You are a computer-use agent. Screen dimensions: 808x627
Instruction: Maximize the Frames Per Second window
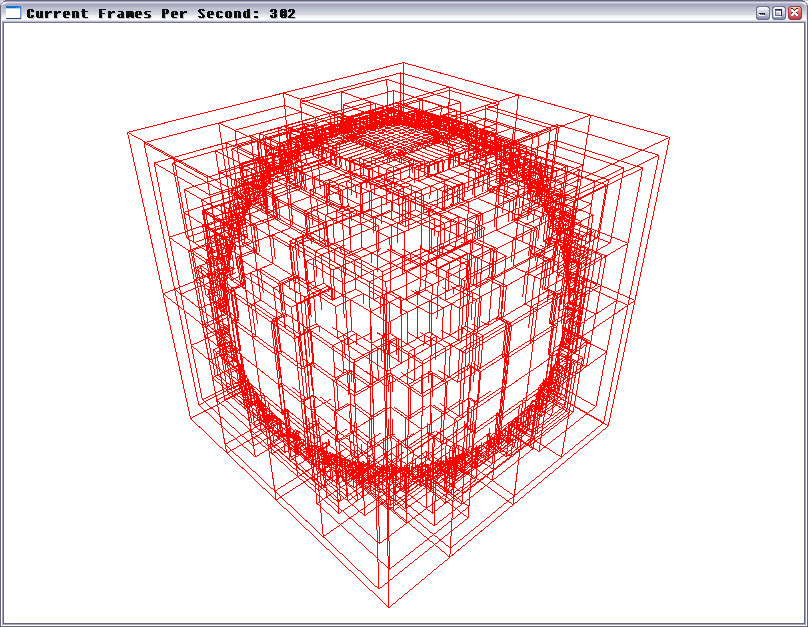pyautogui.click(x=779, y=13)
